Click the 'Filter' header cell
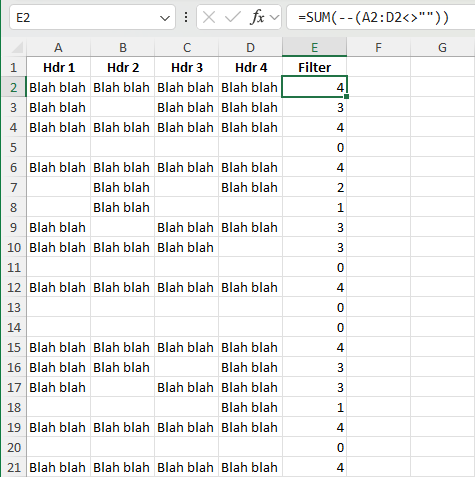The width and height of the screenshot is (475, 477). point(315,67)
